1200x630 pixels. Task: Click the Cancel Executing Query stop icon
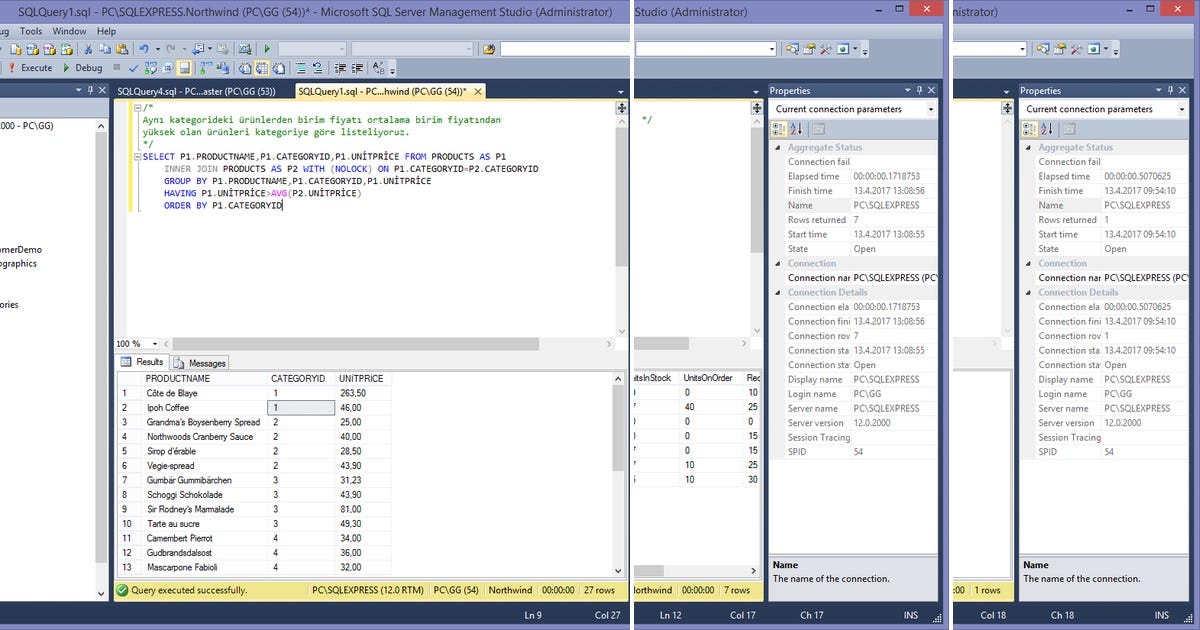(117, 68)
